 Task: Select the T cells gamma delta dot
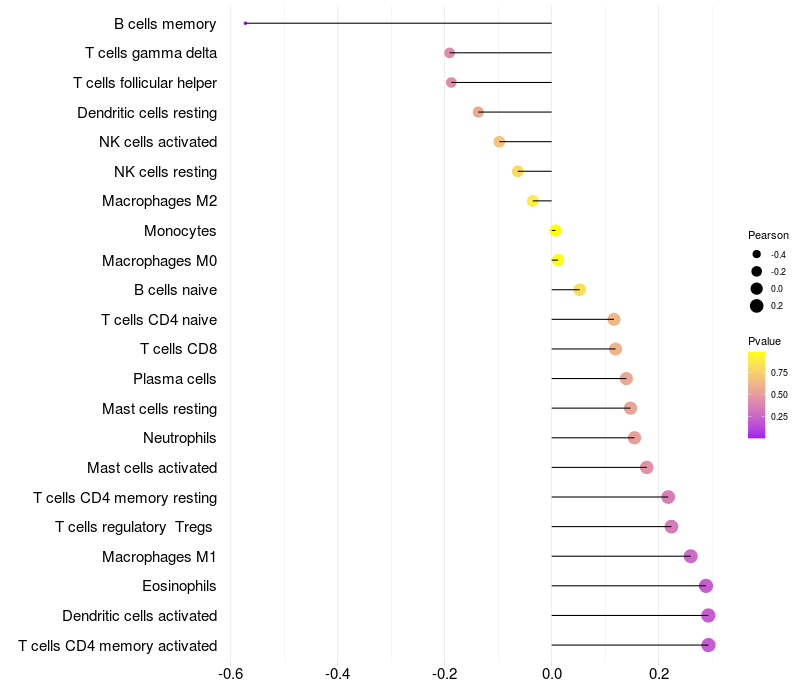449,53
